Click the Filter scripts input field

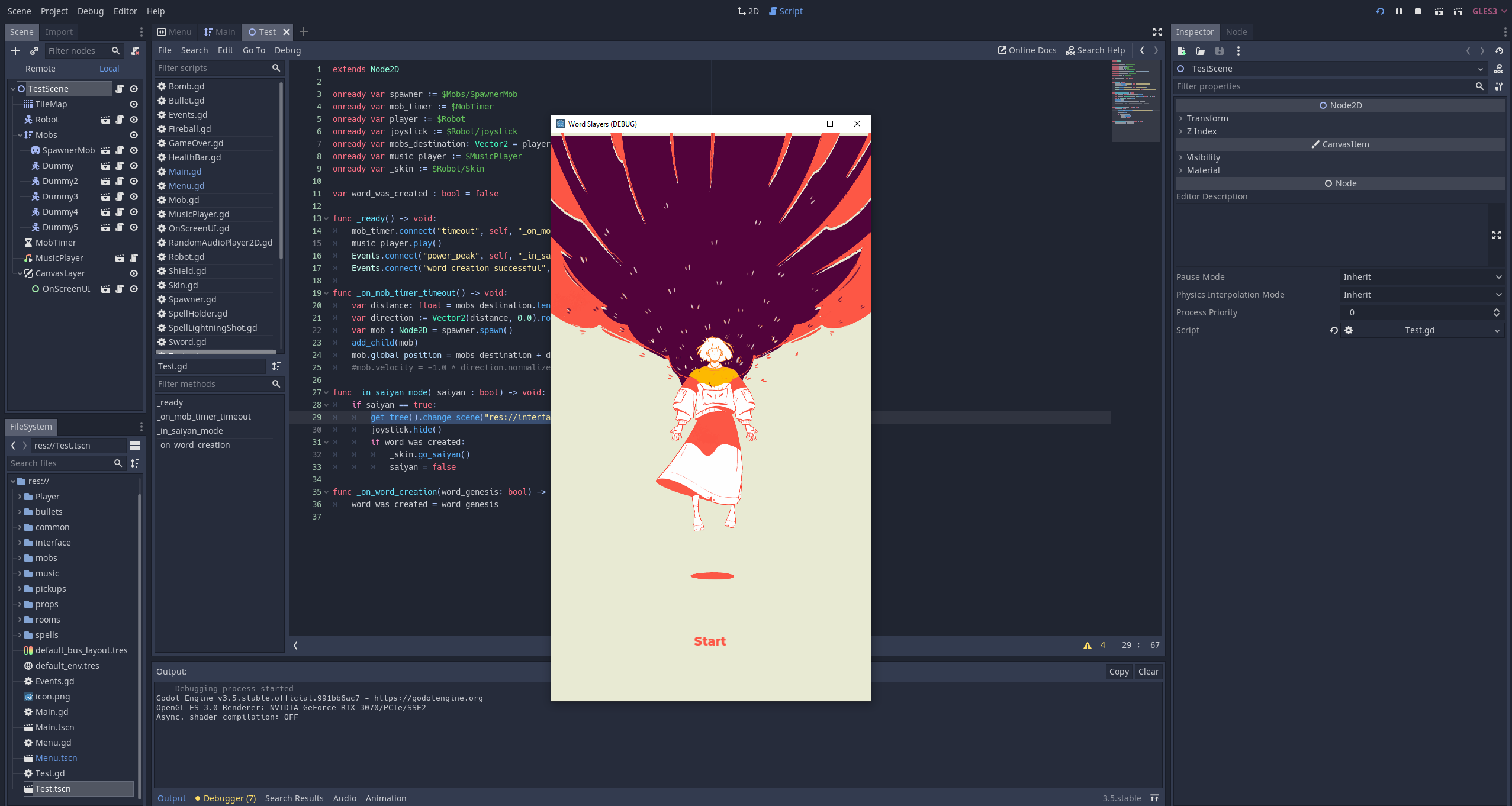coord(212,68)
